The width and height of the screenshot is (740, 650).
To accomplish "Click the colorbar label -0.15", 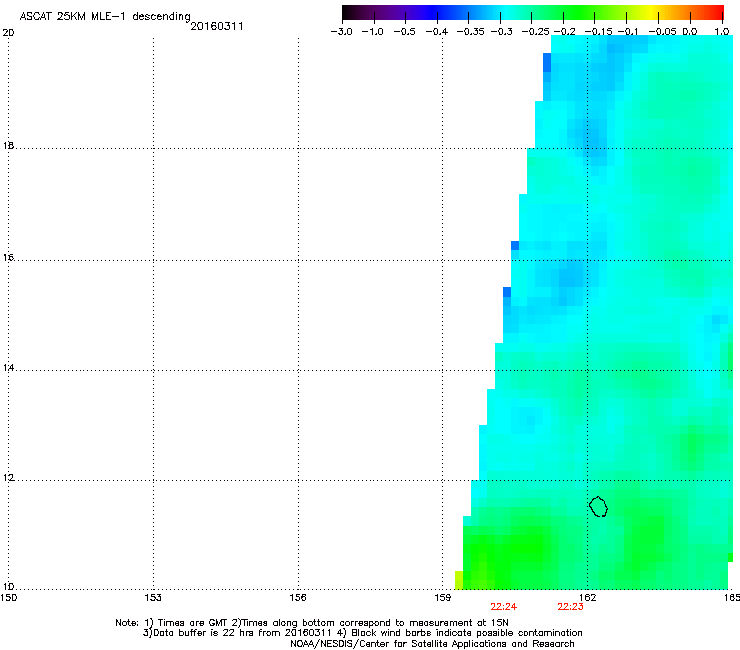I will tap(598, 32).
